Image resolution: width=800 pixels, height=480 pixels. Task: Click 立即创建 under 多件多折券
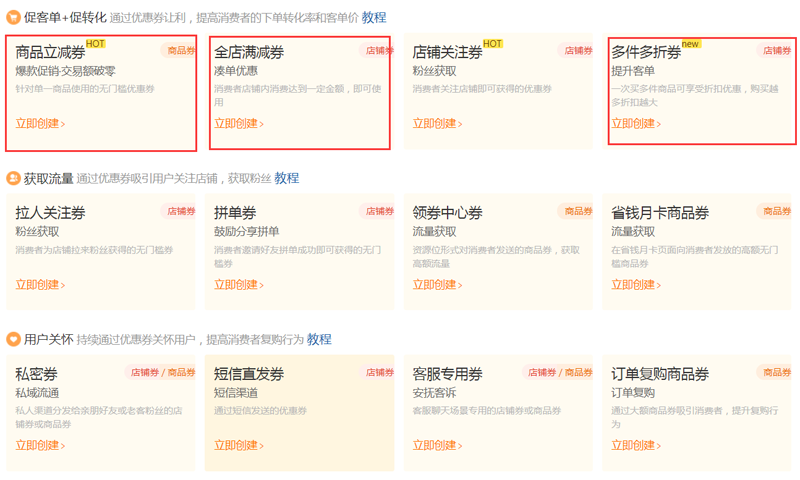tap(636, 124)
